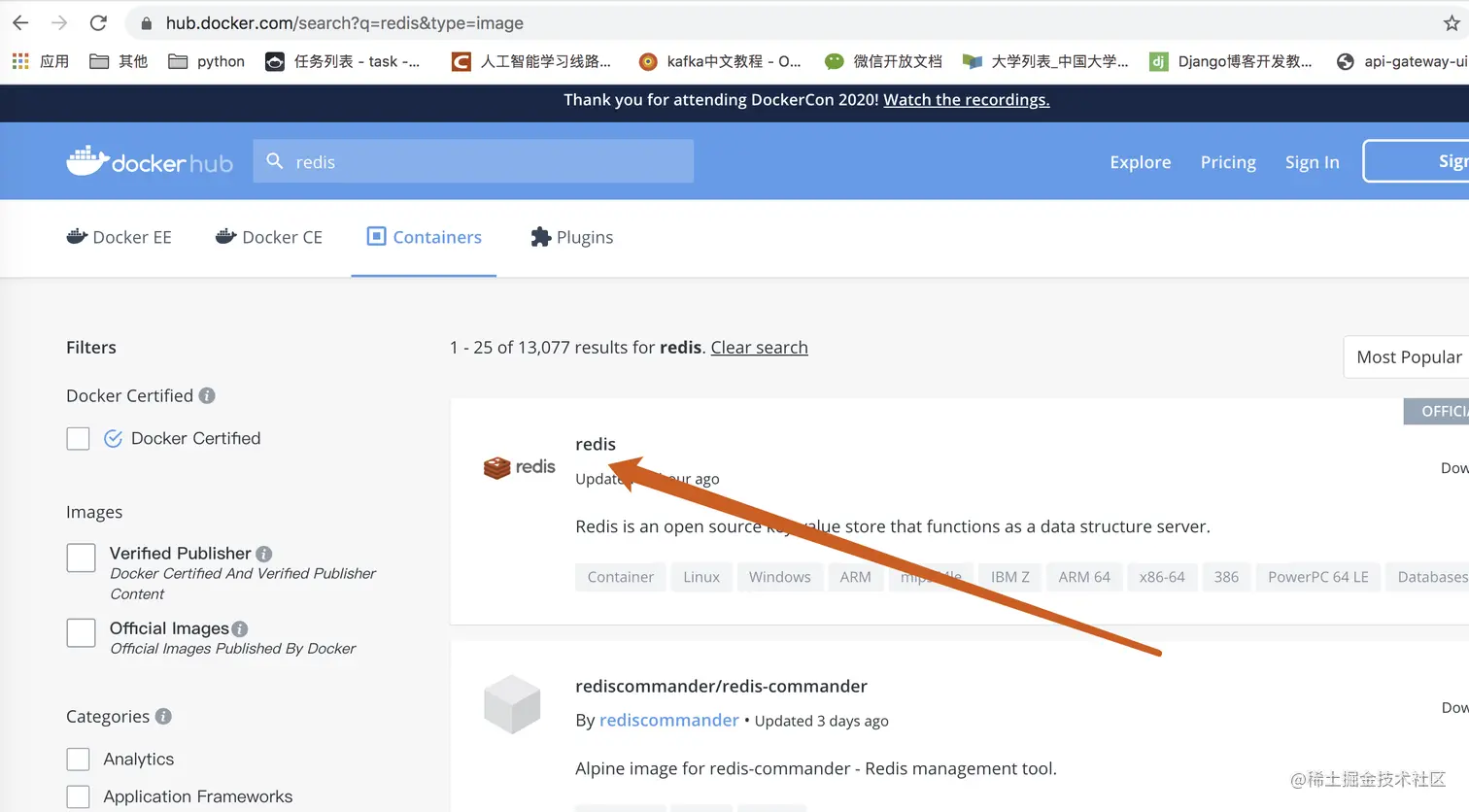Viewport: 1469px width, 812px height.
Task: Open the 任务列表 - task bookmark
Action: pyautogui.click(x=343, y=61)
